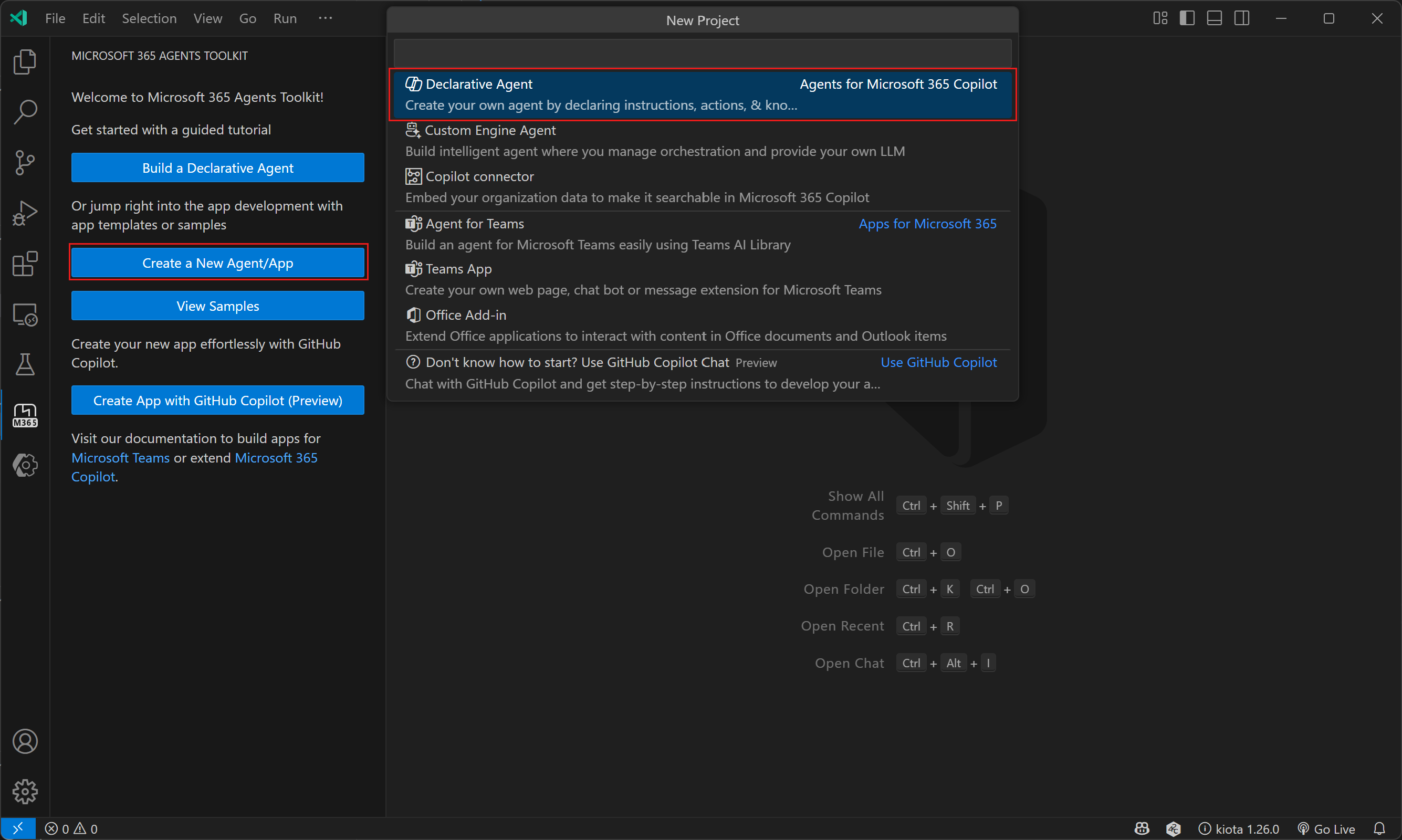
Task: Click kiota 1.26.0 status bar item
Action: click(1239, 828)
